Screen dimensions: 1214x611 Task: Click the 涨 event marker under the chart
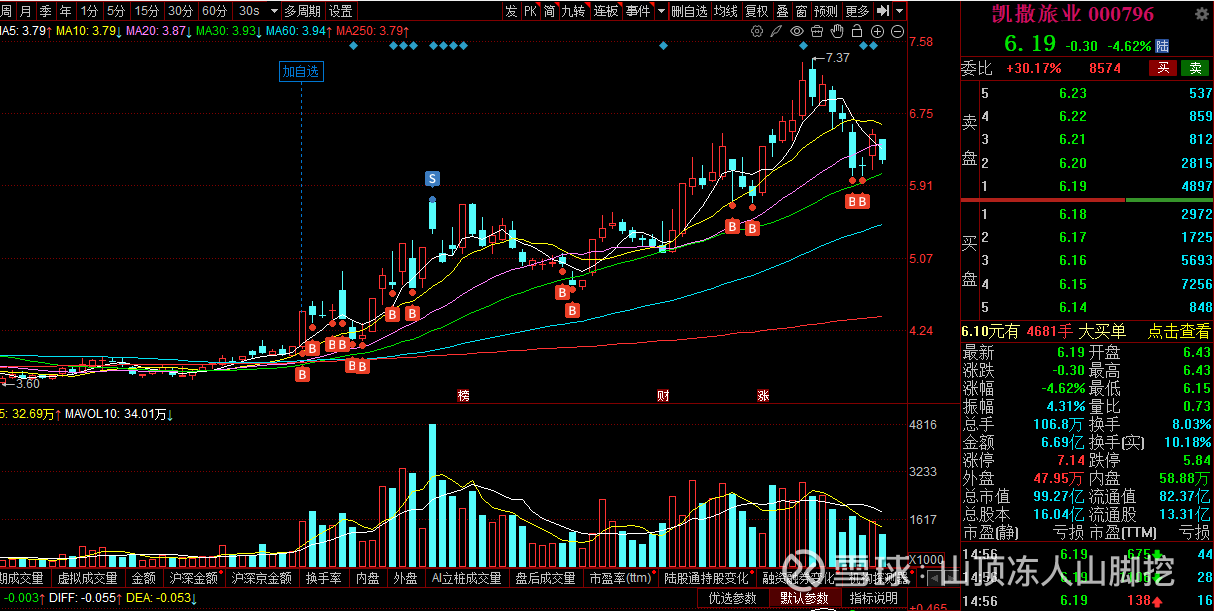point(762,395)
